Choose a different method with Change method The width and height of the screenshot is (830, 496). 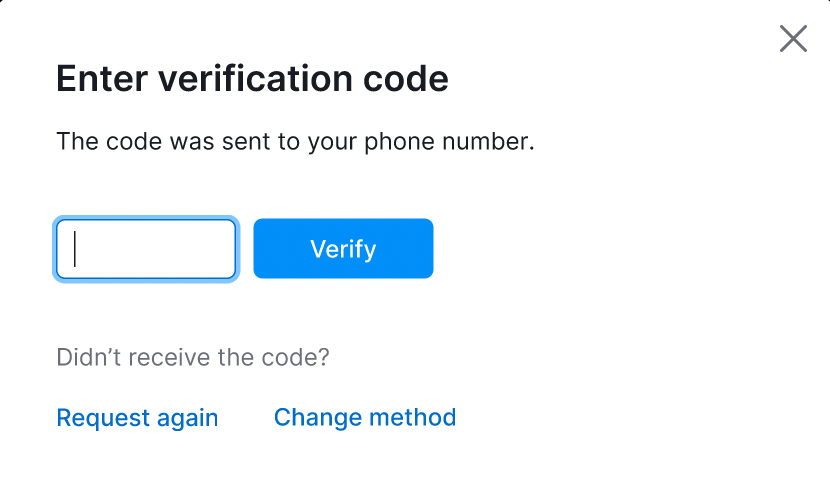point(365,417)
